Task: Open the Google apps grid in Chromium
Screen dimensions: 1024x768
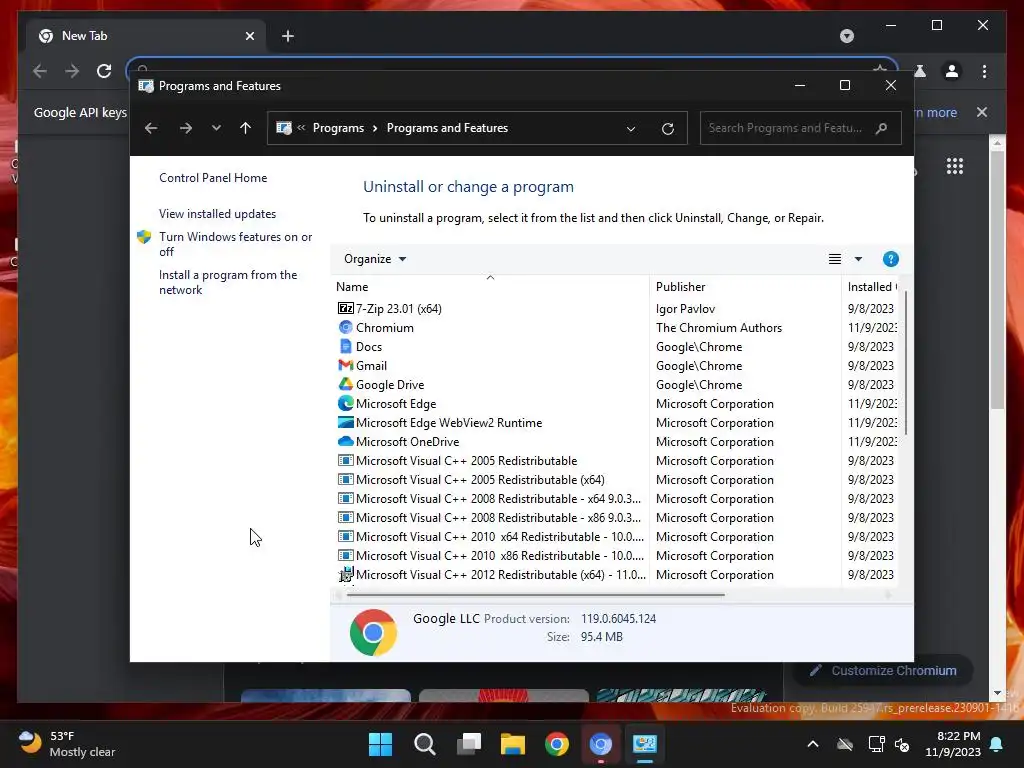Action: 955,166
